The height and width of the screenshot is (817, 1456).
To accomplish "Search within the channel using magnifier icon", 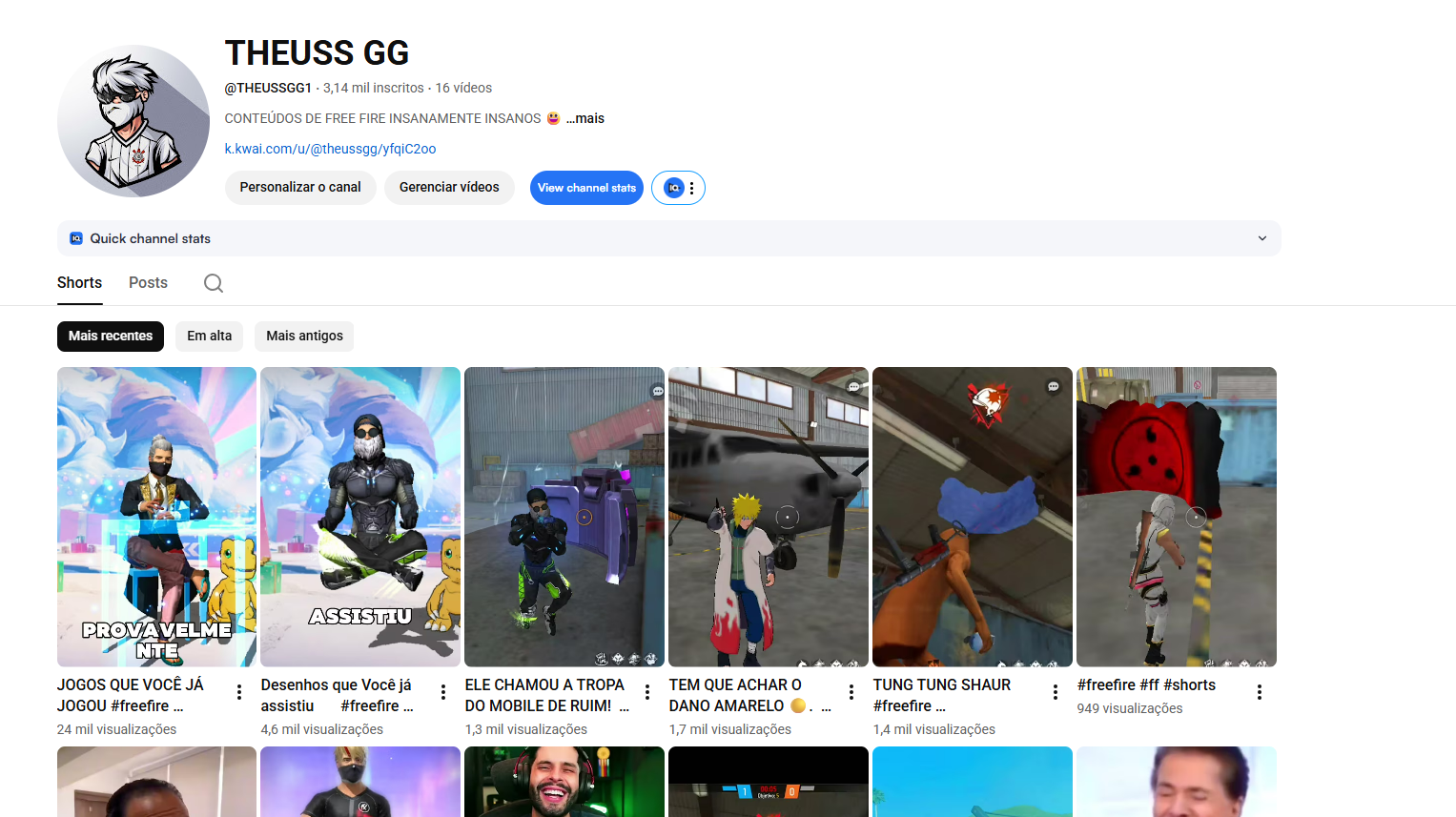I will (x=214, y=283).
